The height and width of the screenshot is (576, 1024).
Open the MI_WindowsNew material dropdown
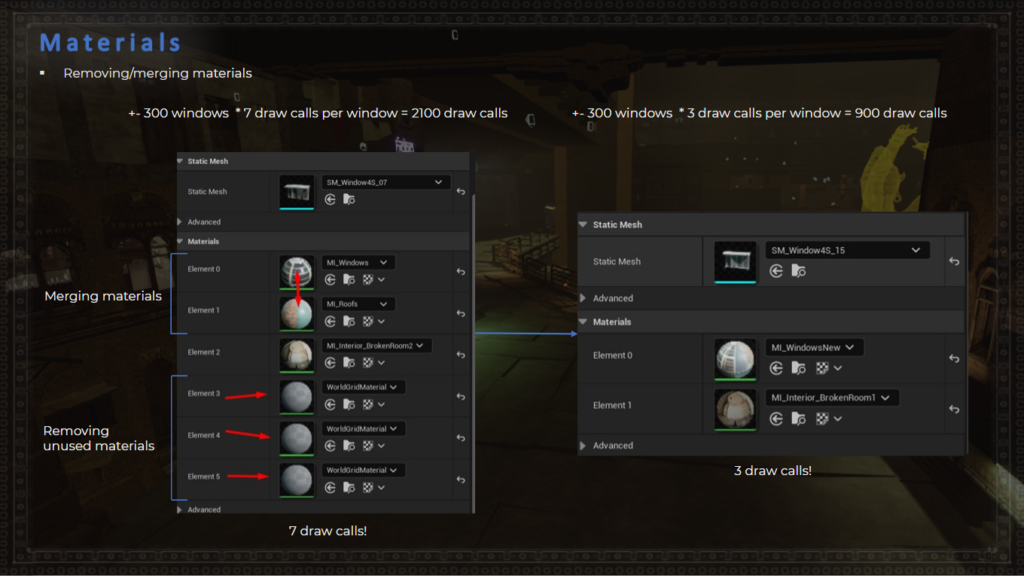814,347
